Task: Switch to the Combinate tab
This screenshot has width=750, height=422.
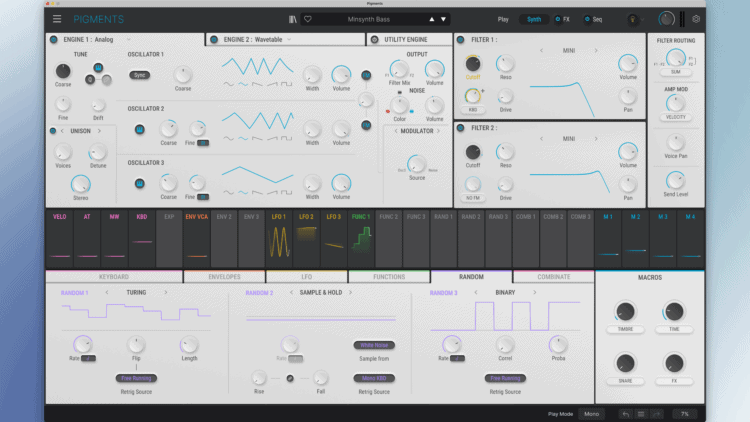Action: [x=553, y=277]
